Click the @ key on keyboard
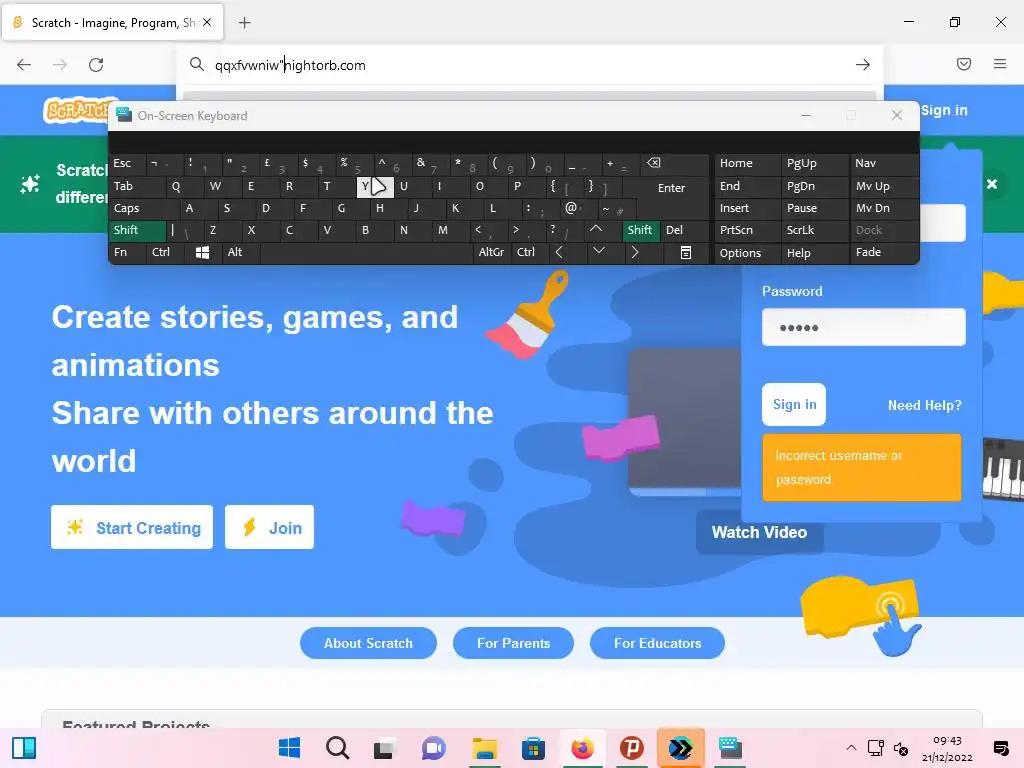The height and width of the screenshot is (768, 1024). 578,208
